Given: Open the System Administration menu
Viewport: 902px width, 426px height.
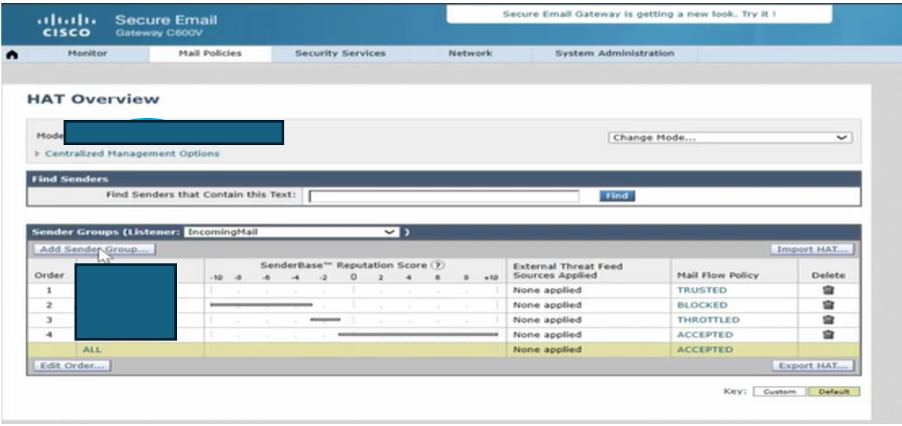Looking at the screenshot, I should 614,54.
